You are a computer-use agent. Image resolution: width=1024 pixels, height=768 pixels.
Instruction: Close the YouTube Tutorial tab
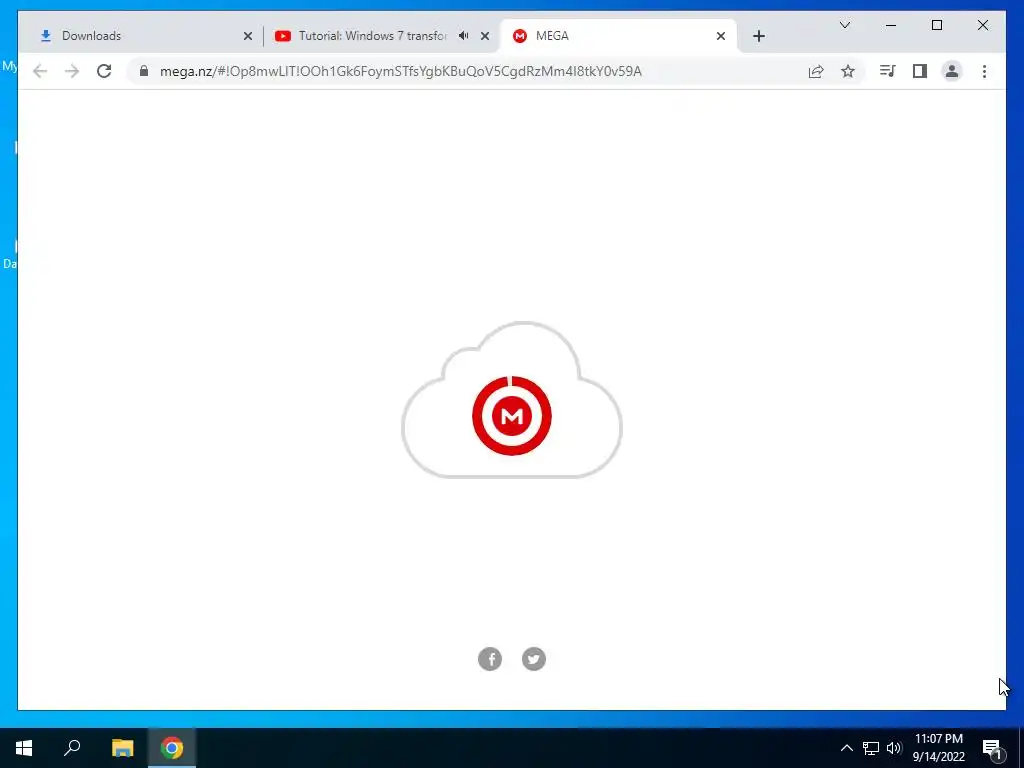485,36
